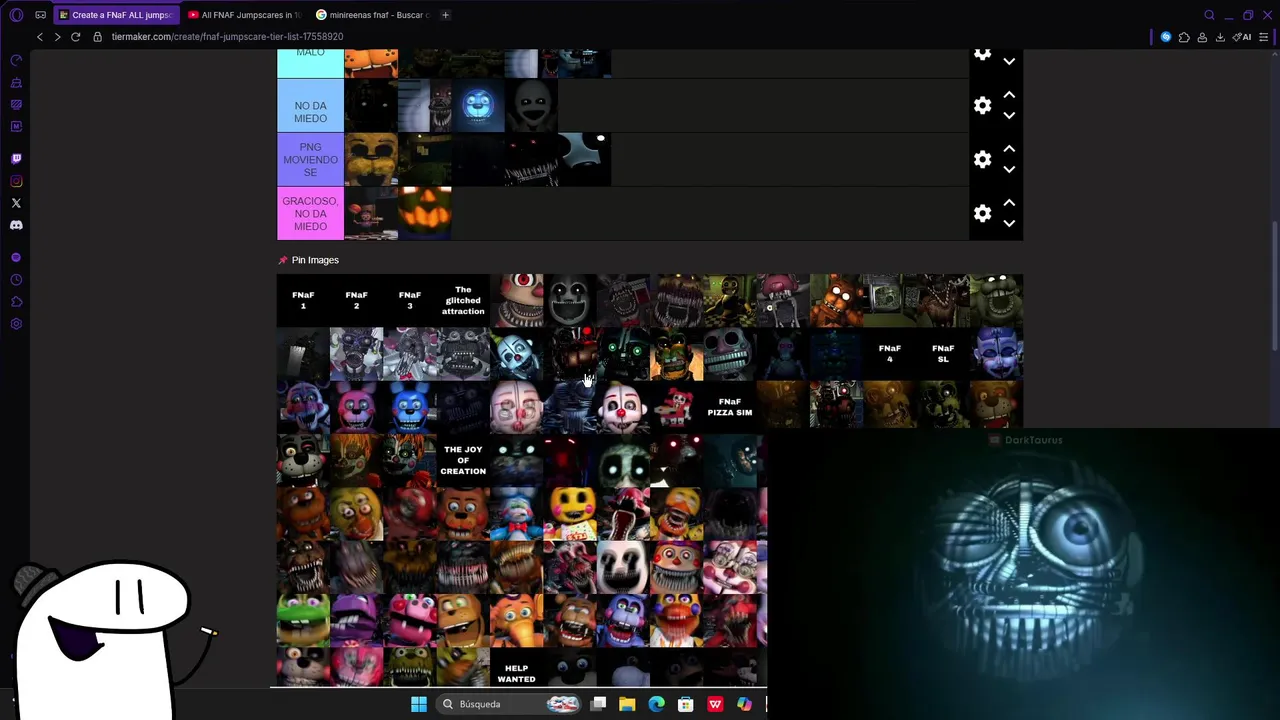Open the Windows Start menu

click(x=419, y=704)
